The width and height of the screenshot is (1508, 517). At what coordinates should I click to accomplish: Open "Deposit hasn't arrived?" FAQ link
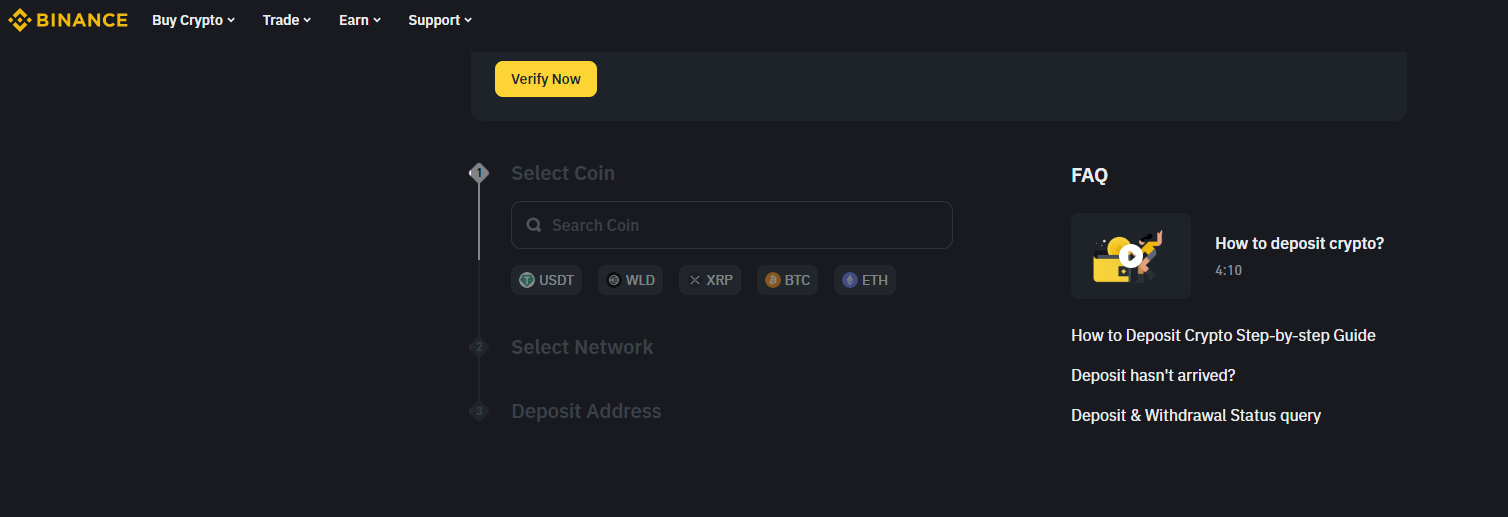(x=1153, y=375)
